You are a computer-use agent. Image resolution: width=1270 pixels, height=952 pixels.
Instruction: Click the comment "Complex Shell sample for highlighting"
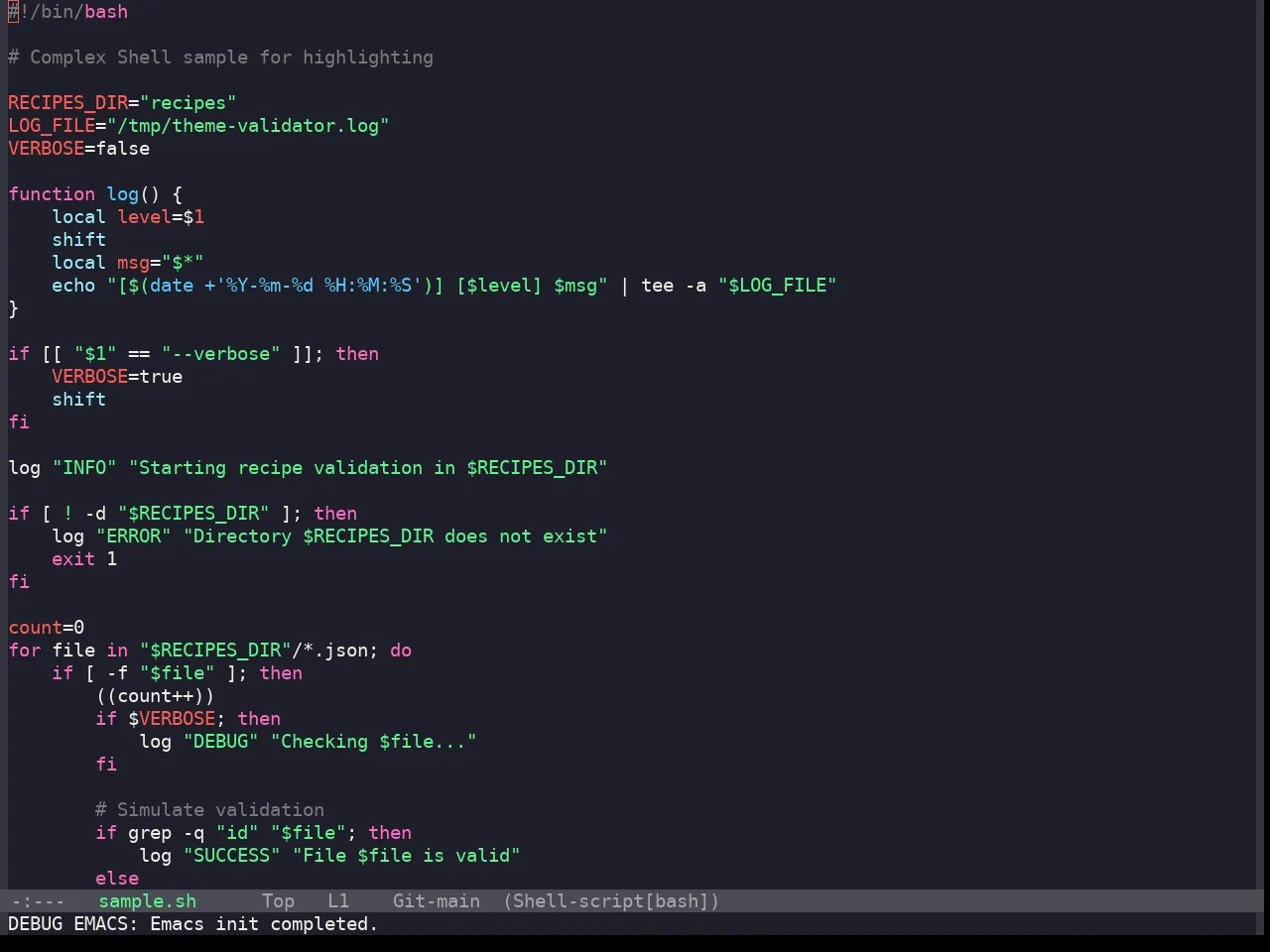point(220,58)
